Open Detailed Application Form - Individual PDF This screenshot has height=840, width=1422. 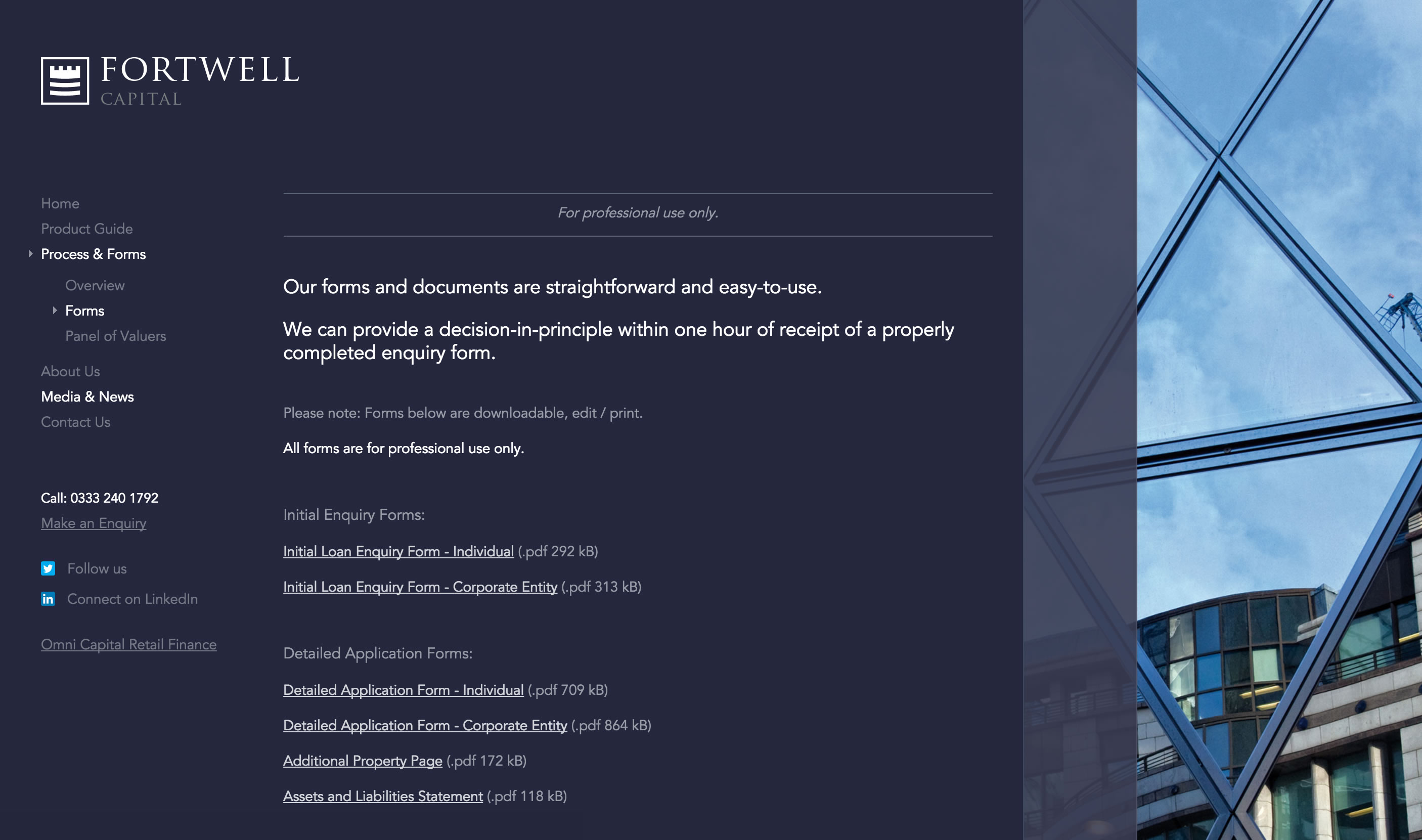tap(403, 690)
